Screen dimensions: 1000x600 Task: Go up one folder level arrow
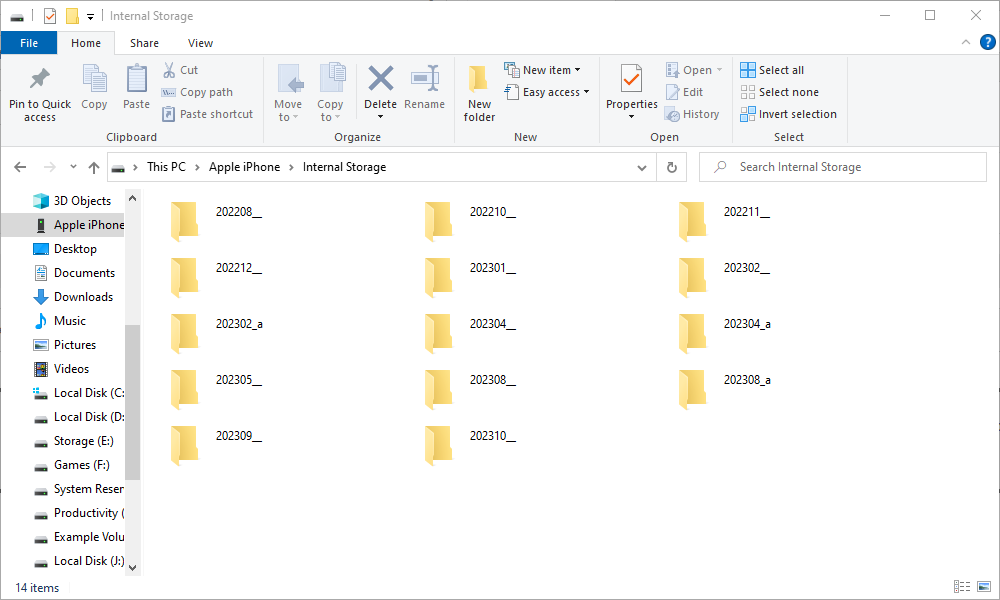(x=94, y=167)
